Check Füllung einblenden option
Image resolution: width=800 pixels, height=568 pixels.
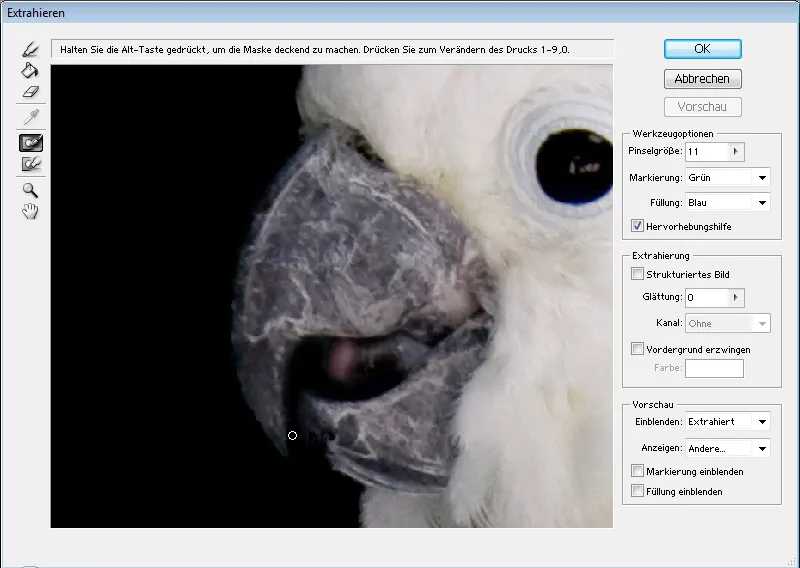(637, 491)
